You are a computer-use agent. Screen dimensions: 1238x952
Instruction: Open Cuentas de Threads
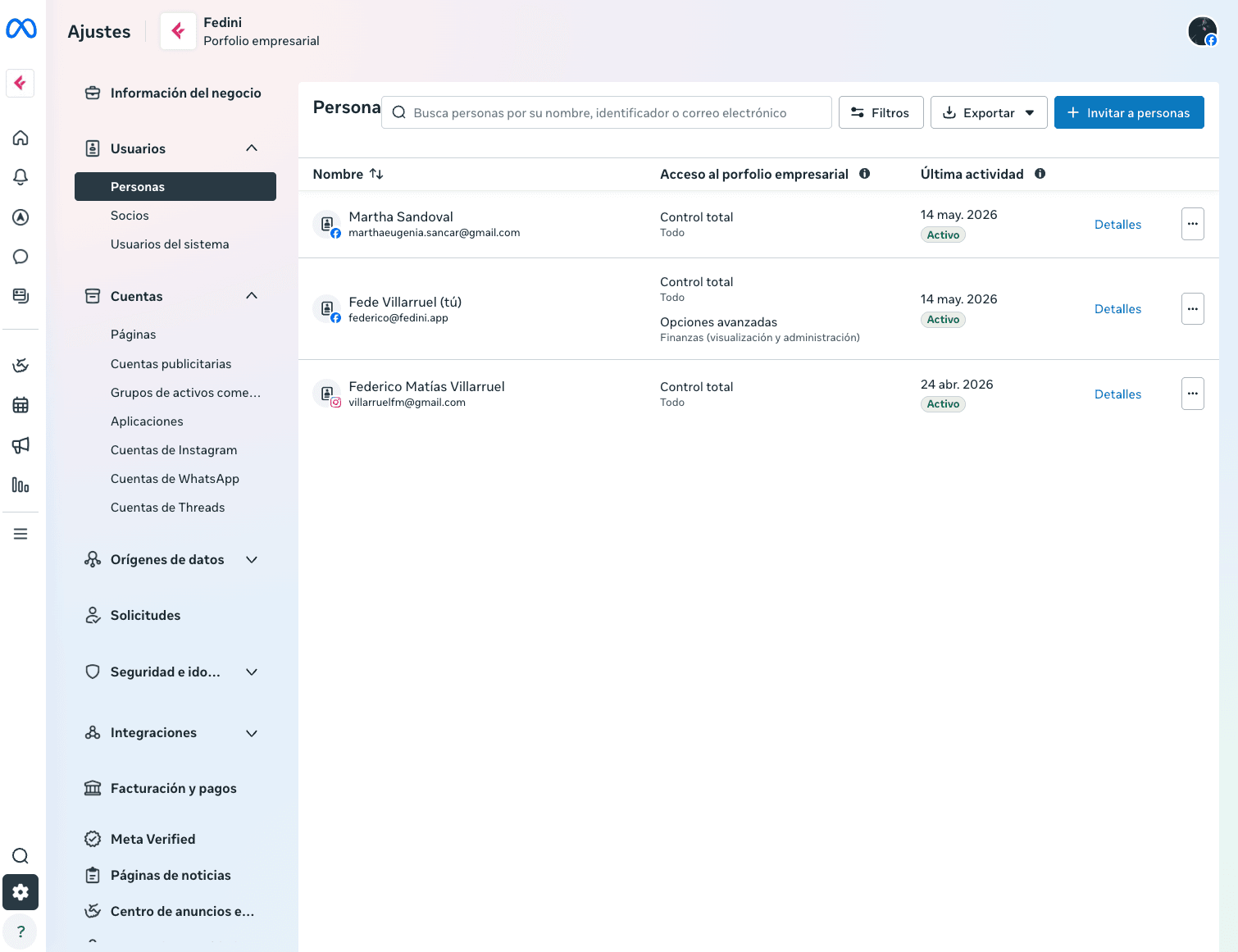(167, 507)
